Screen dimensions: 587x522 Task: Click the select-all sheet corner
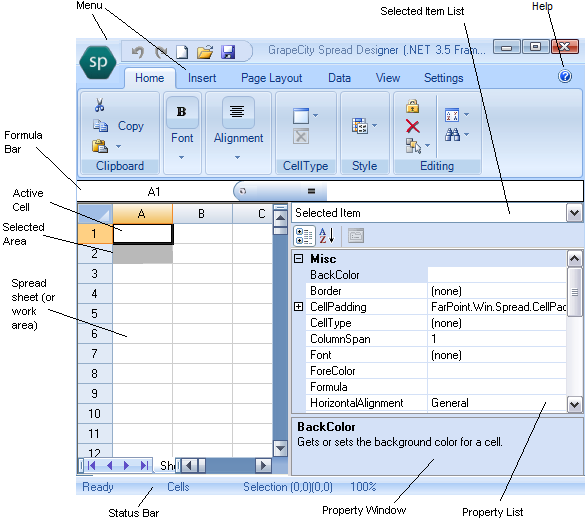(x=95, y=214)
